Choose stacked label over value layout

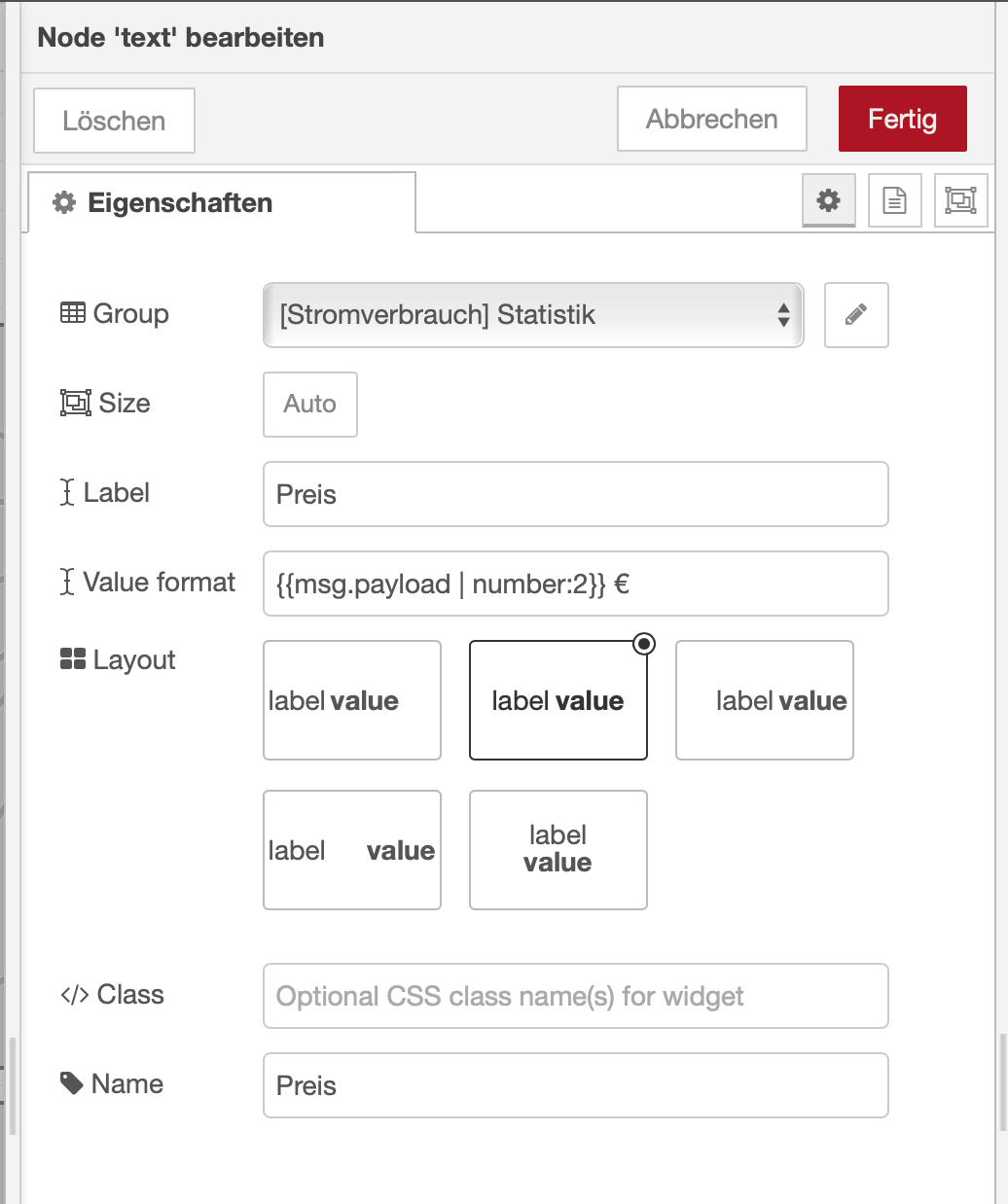(x=558, y=850)
